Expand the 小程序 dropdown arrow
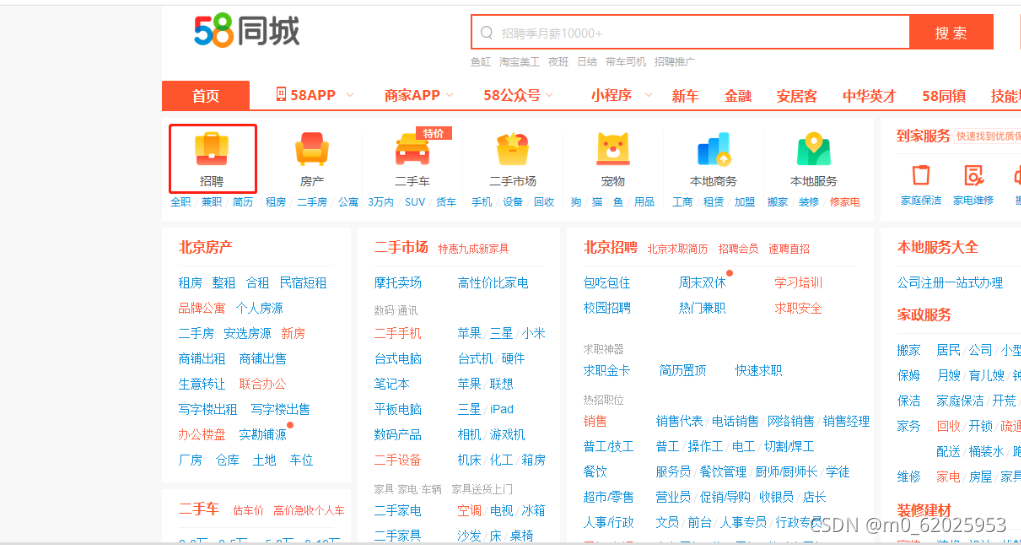The height and width of the screenshot is (545, 1021). click(648, 95)
